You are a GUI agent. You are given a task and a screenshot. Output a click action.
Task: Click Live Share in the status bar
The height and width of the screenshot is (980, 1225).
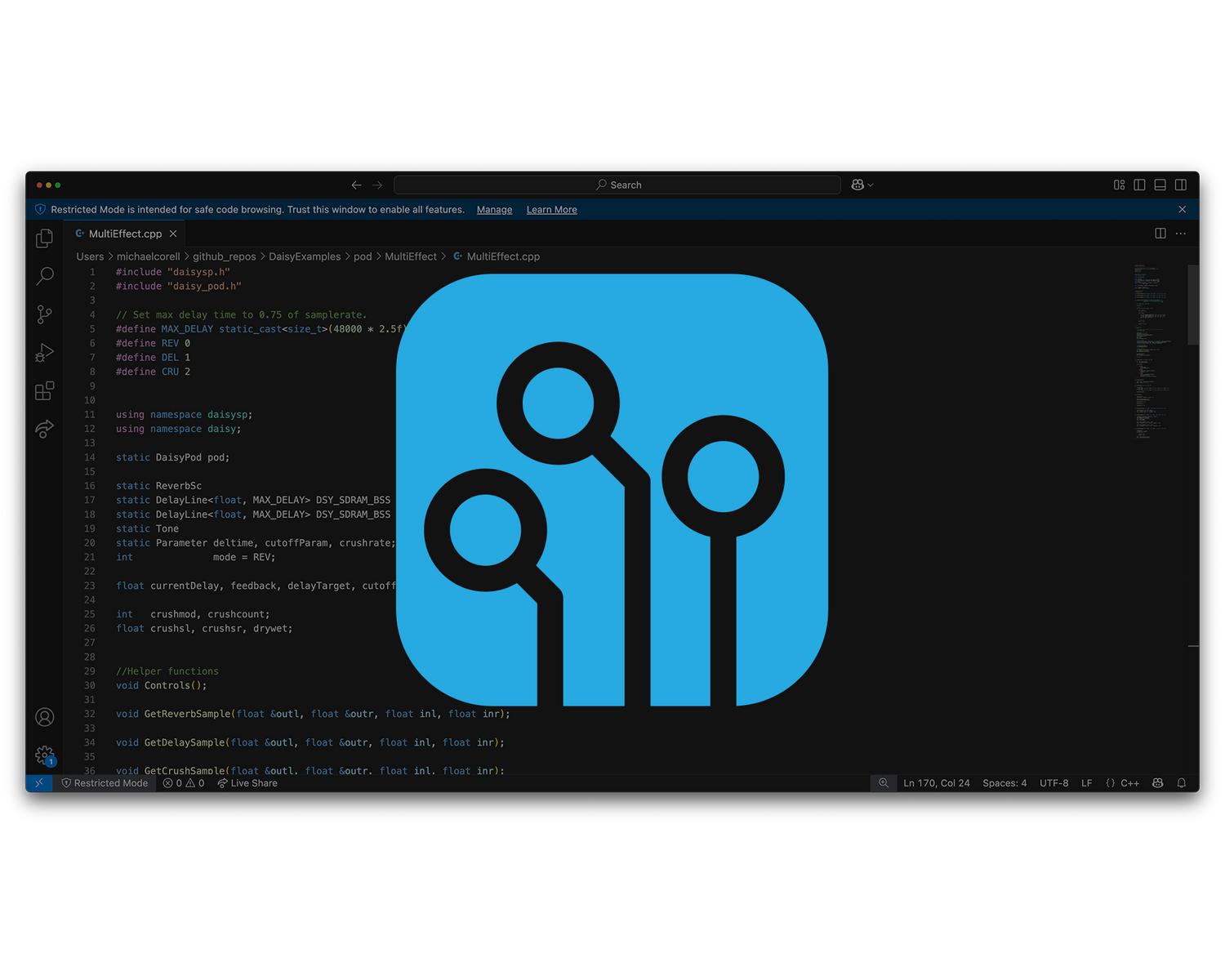[247, 783]
